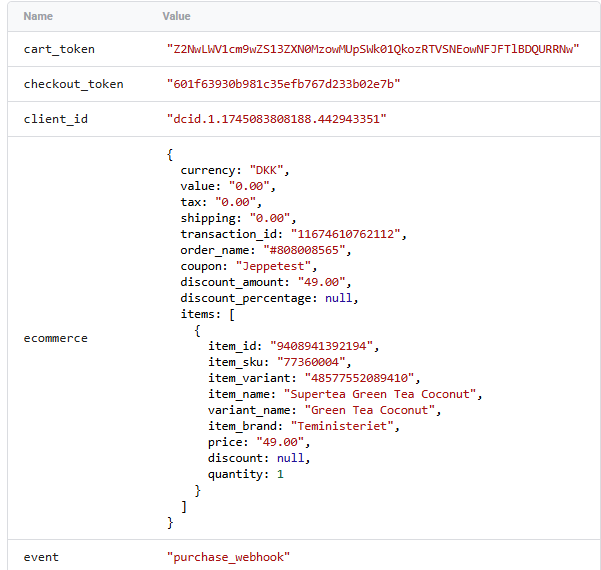The height and width of the screenshot is (570, 601).
Task: Click the coupon "Jeppetest" value
Action: [x=273, y=266]
